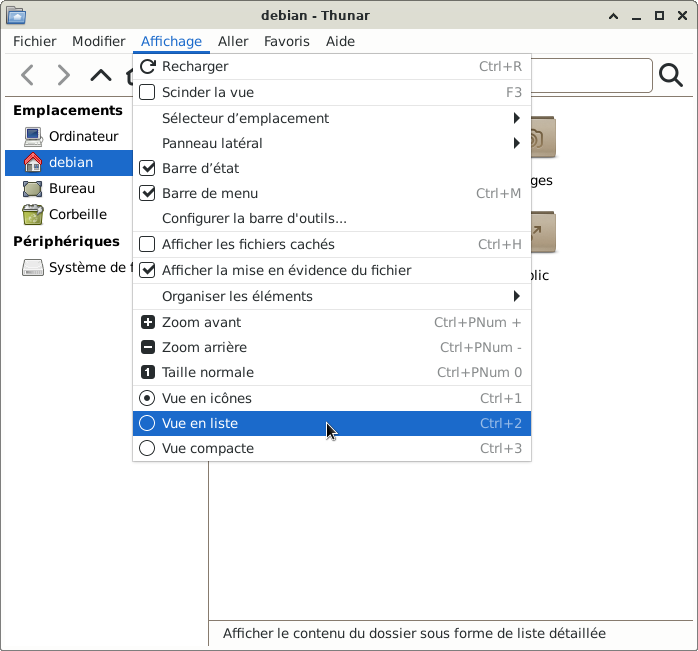
Task: Select the Vue en liste radio button
Action: click(147, 423)
